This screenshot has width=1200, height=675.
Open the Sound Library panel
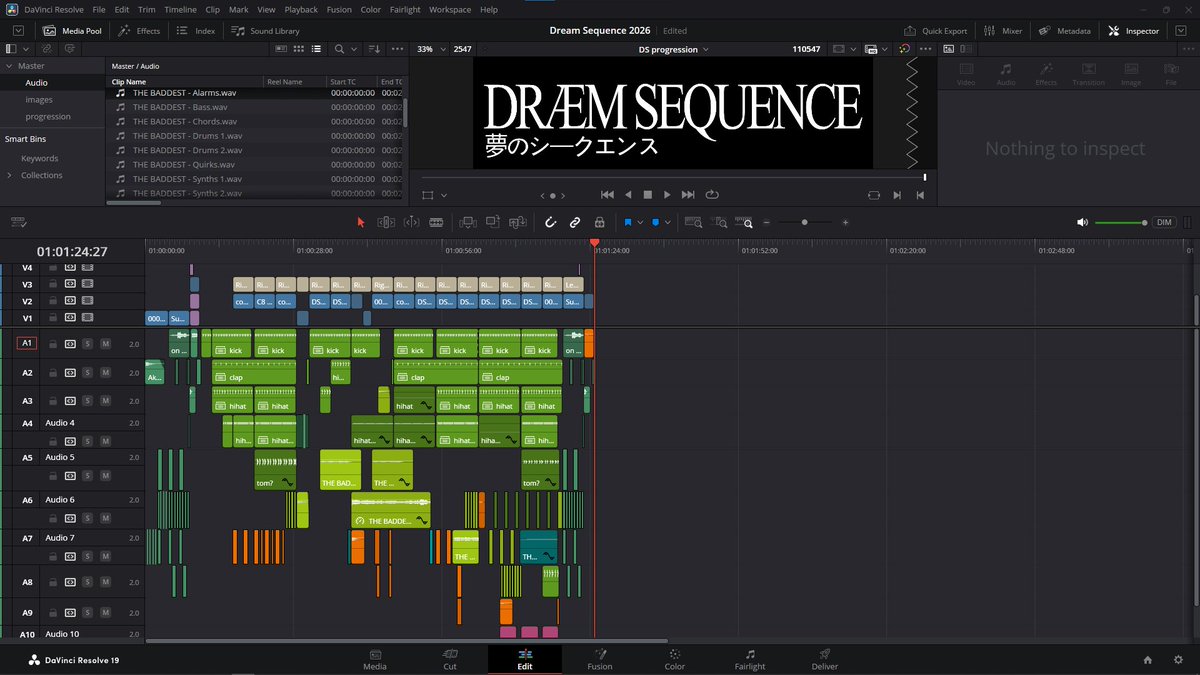coord(265,31)
